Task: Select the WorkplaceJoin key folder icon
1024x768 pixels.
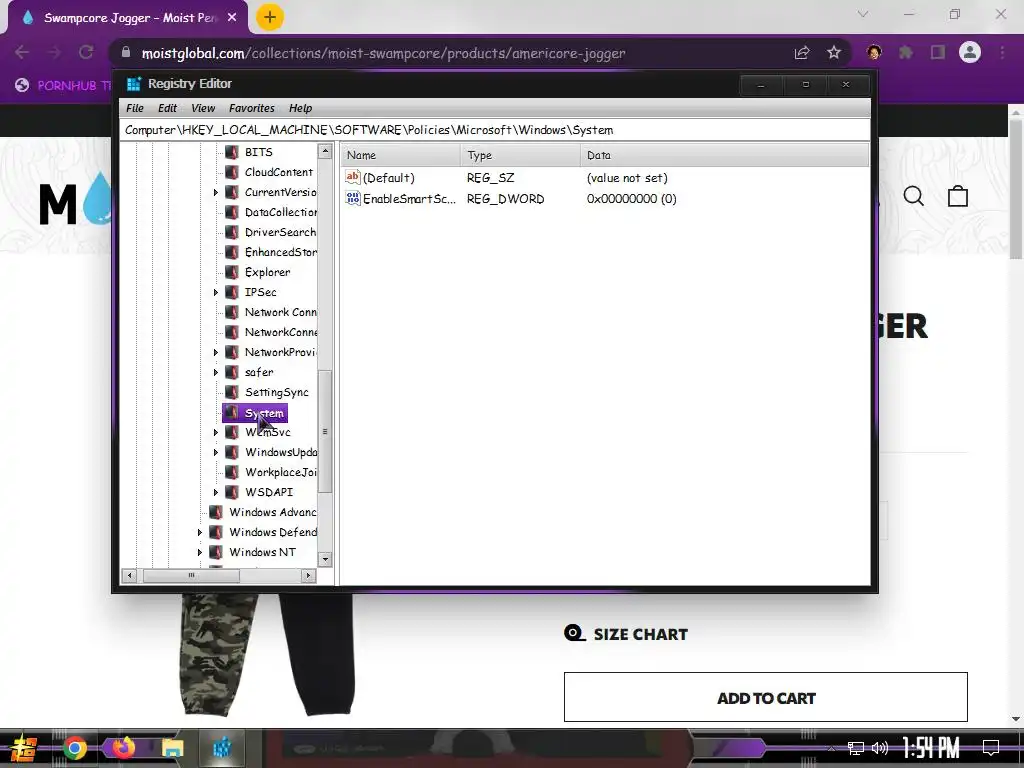Action: pyautogui.click(x=232, y=472)
